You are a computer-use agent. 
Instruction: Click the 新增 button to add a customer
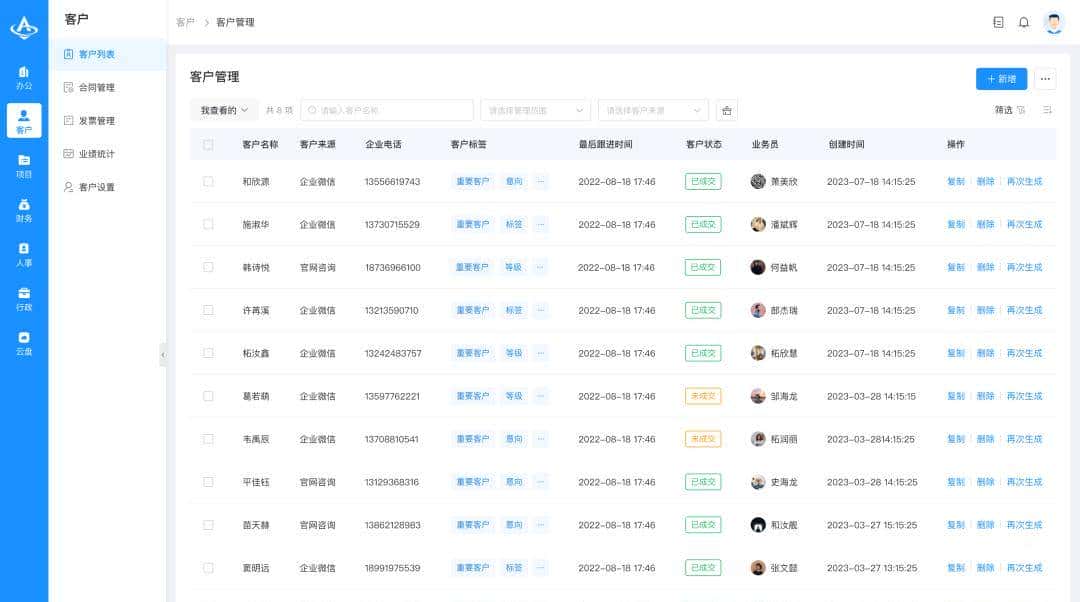[x=1001, y=78]
